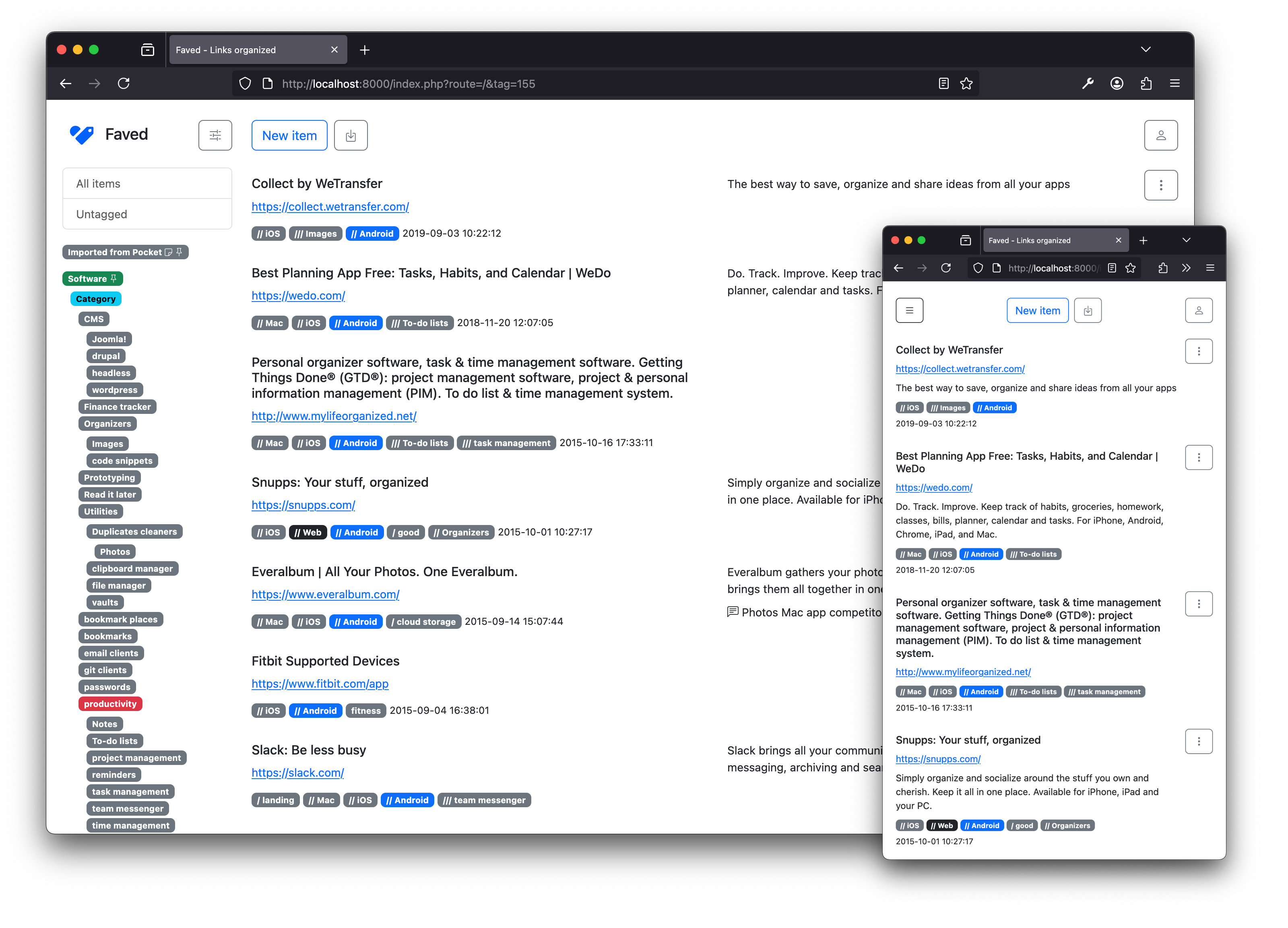Screen dimensions: 1288x928
Task: Open new tab with plus in main window
Action: [365, 50]
